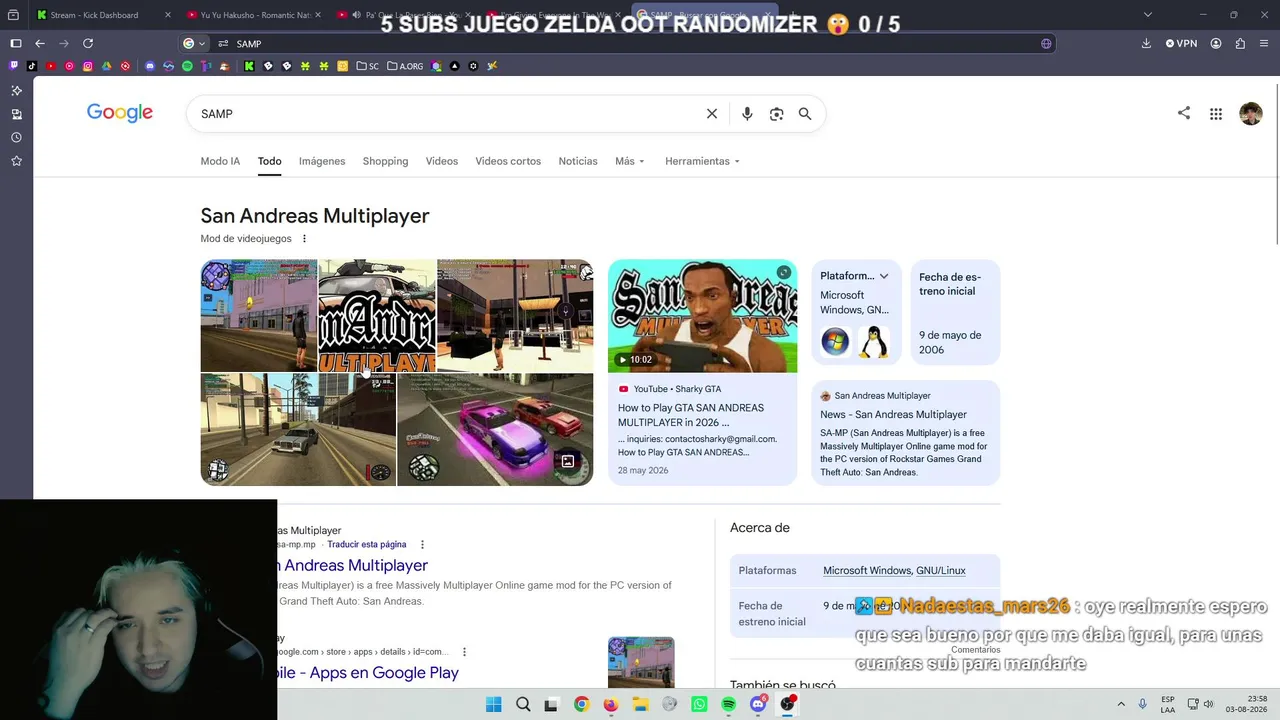Submit search with the magnifier icon

805,114
